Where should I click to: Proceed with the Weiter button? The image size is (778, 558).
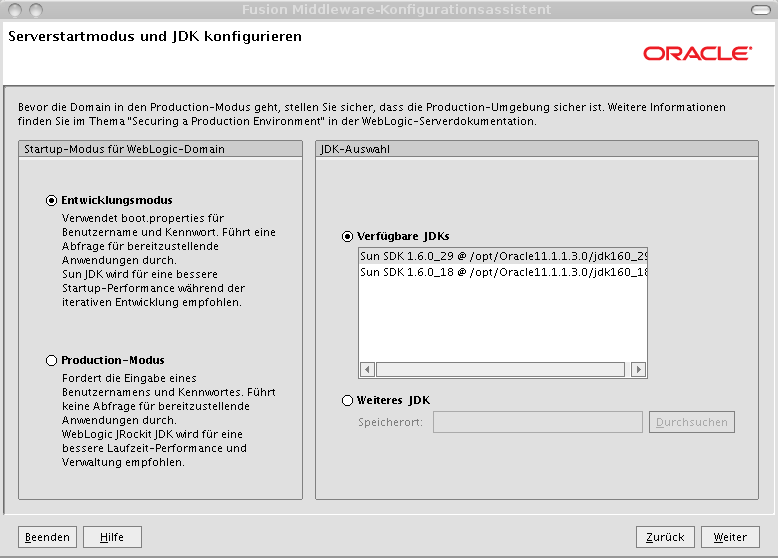tap(730, 537)
